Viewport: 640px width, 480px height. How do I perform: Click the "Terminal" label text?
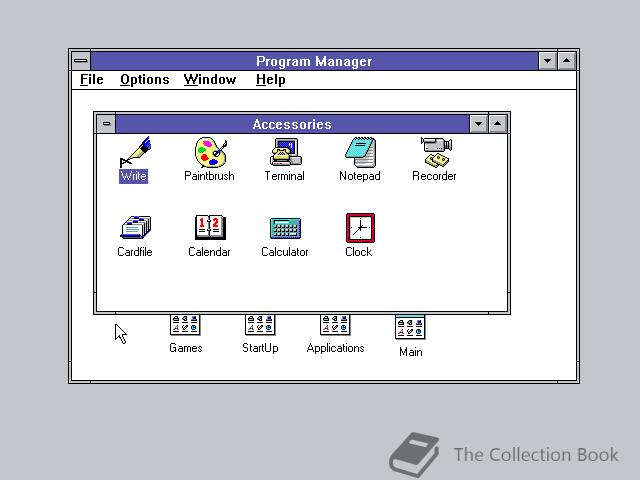[284, 176]
